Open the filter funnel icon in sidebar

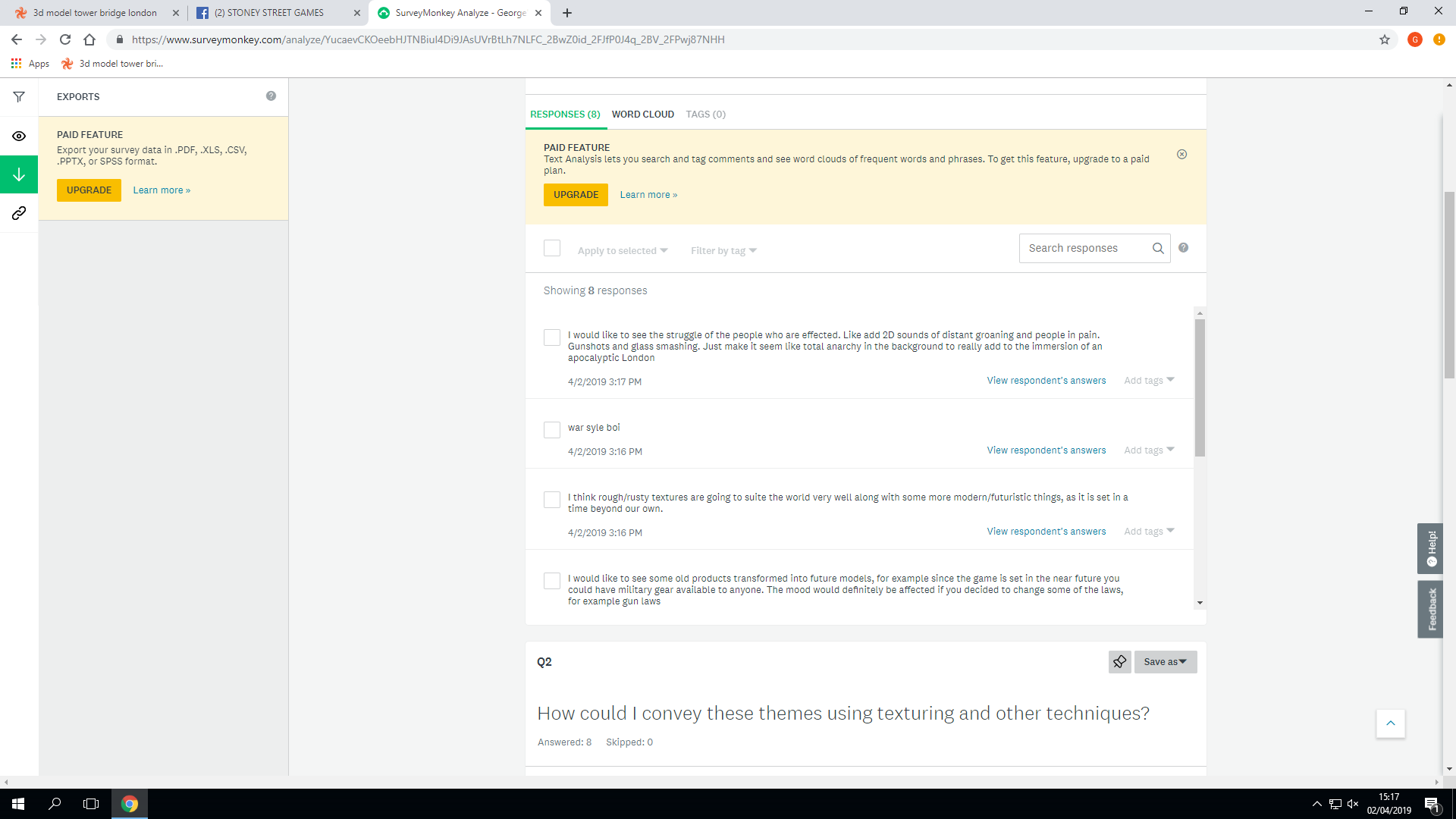(x=19, y=97)
